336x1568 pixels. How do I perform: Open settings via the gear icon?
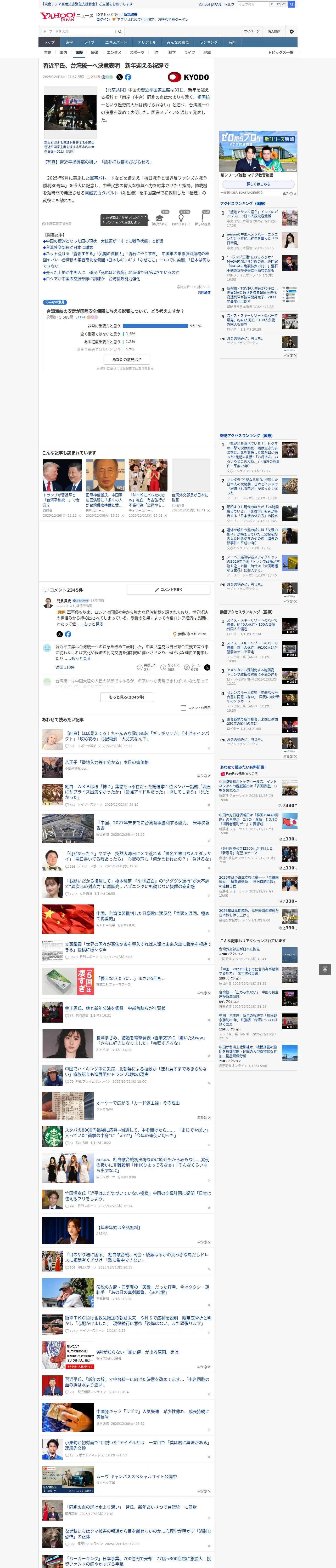[292, 32]
